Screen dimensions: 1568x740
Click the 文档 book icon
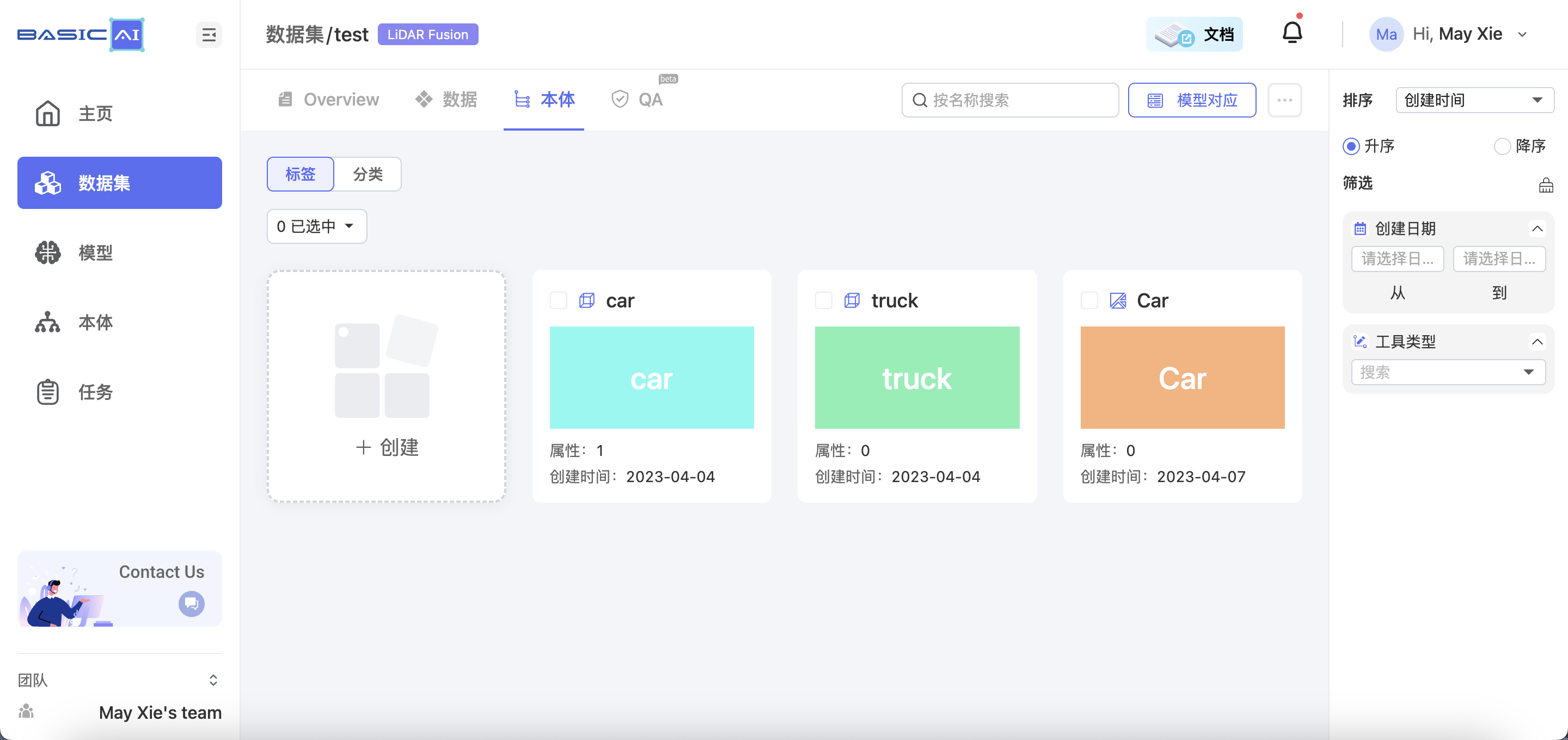1174,35
